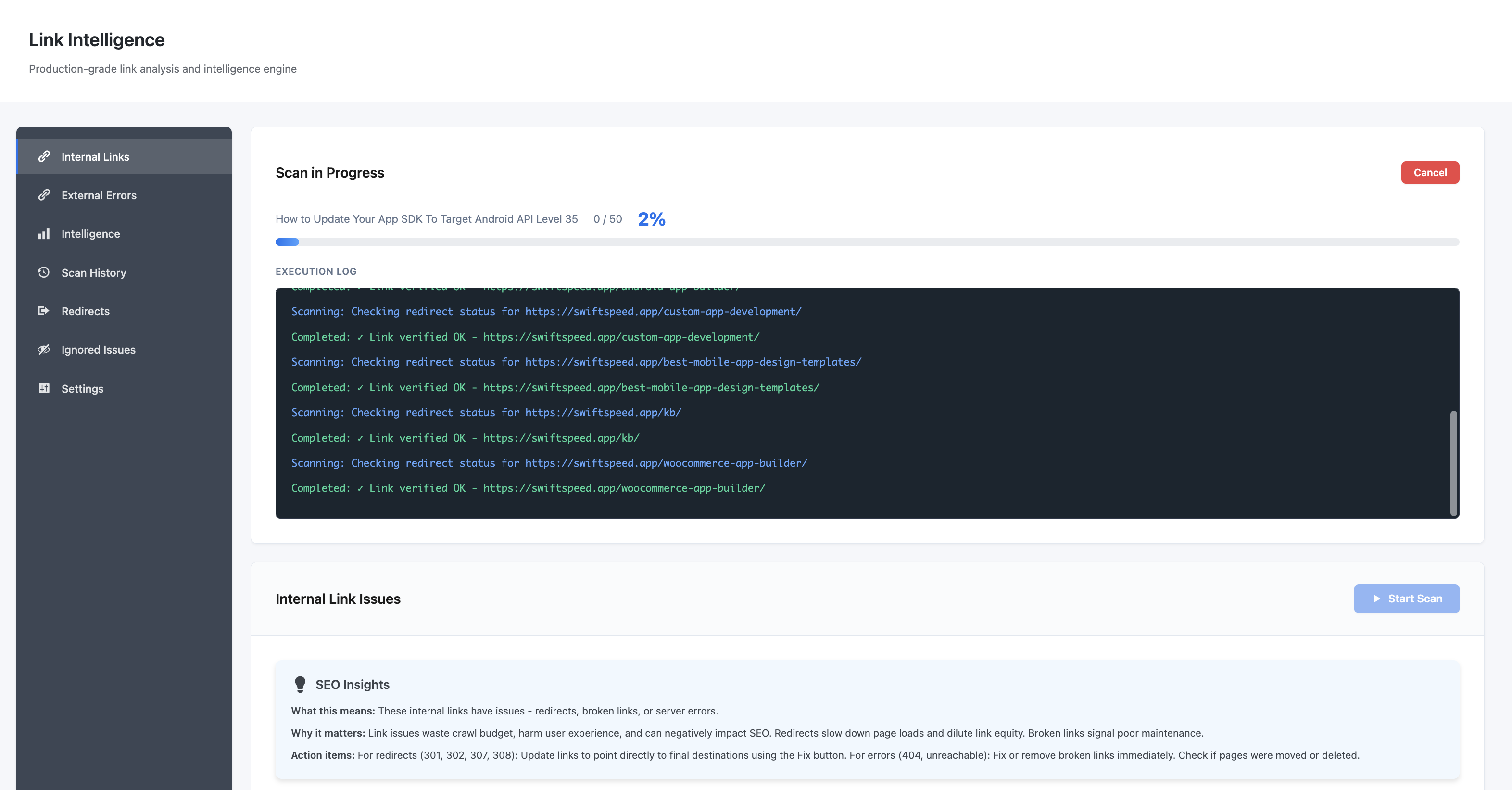Click the Settings icon in the sidebar
The width and height of the screenshot is (1512, 790).
click(44, 388)
